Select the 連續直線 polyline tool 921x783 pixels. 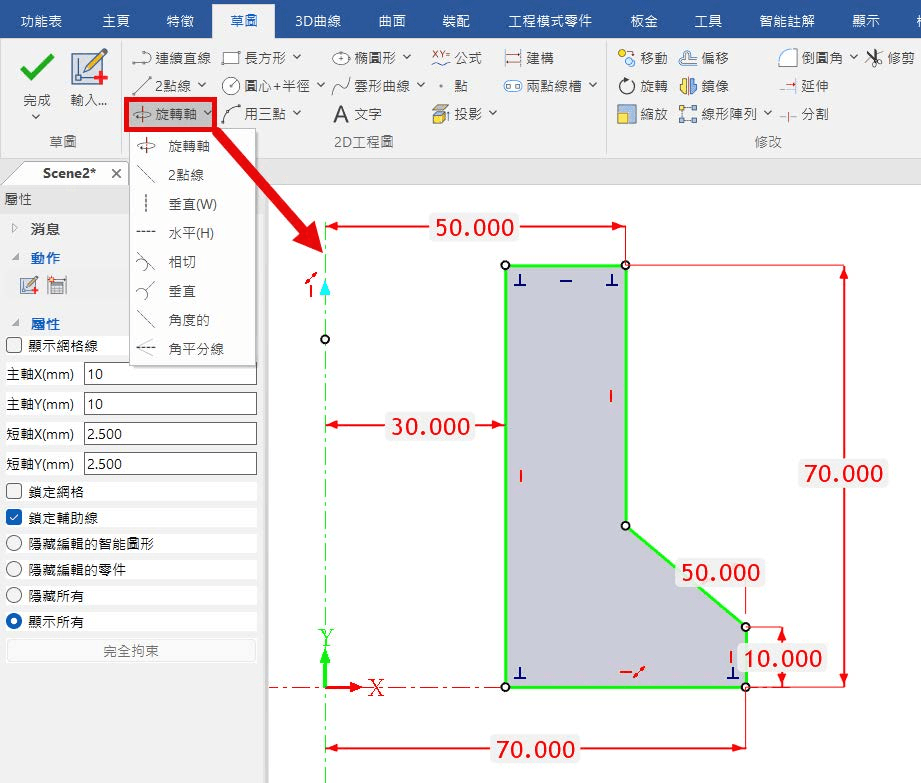(x=171, y=58)
